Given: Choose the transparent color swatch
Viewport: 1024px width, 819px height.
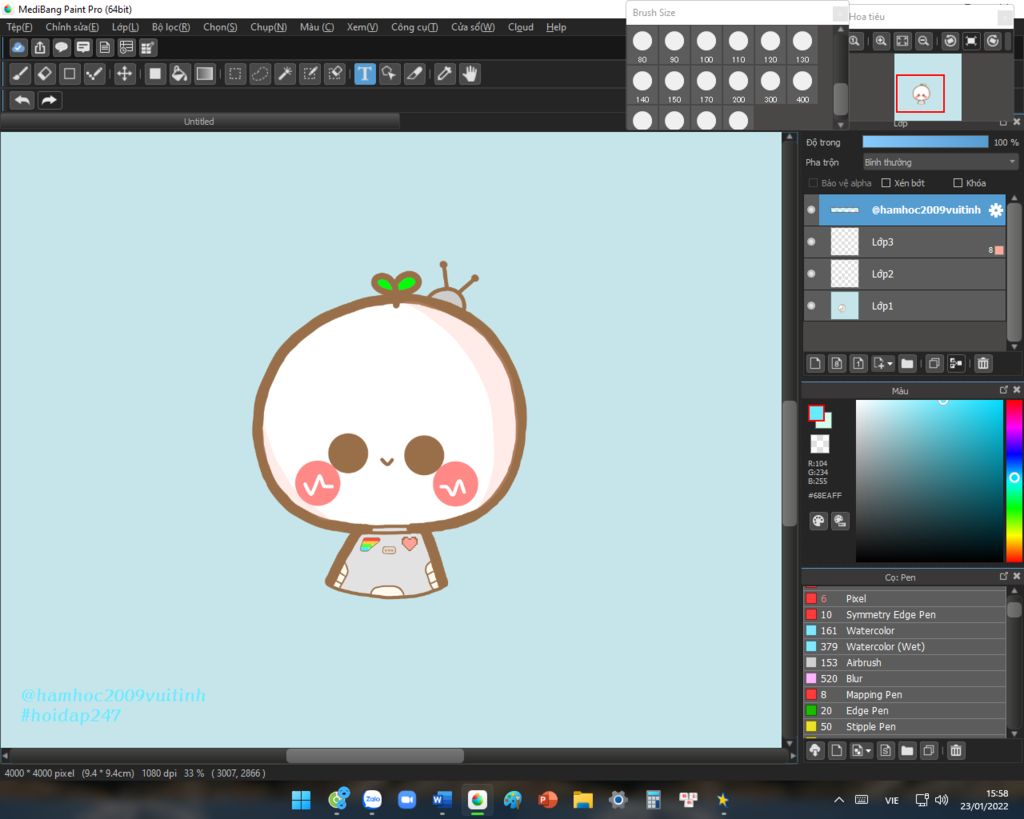Looking at the screenshot, I should 820,444.
